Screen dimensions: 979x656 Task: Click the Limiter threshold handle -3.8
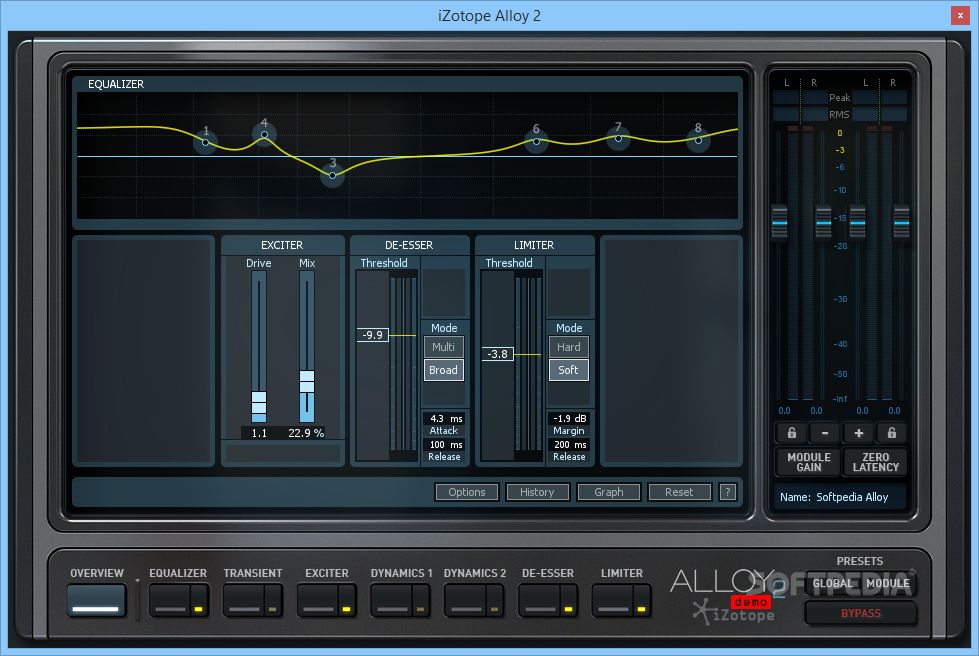coord(498,354)
